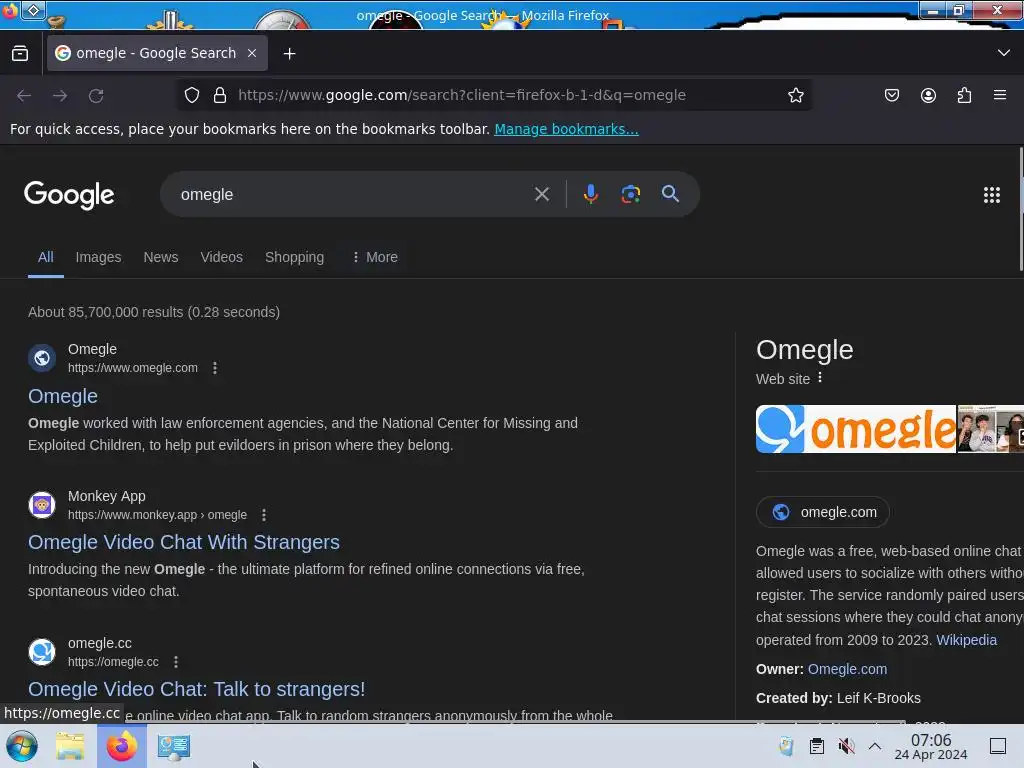Switch to the Videos tab
The image size is (1024, 768).
pos(221,257)
